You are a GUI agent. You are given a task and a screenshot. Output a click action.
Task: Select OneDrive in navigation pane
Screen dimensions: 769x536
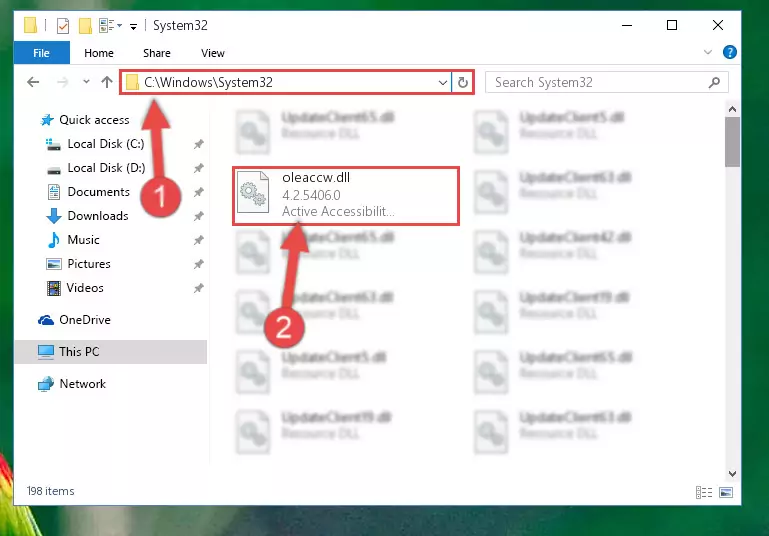[x=85, y=320]
